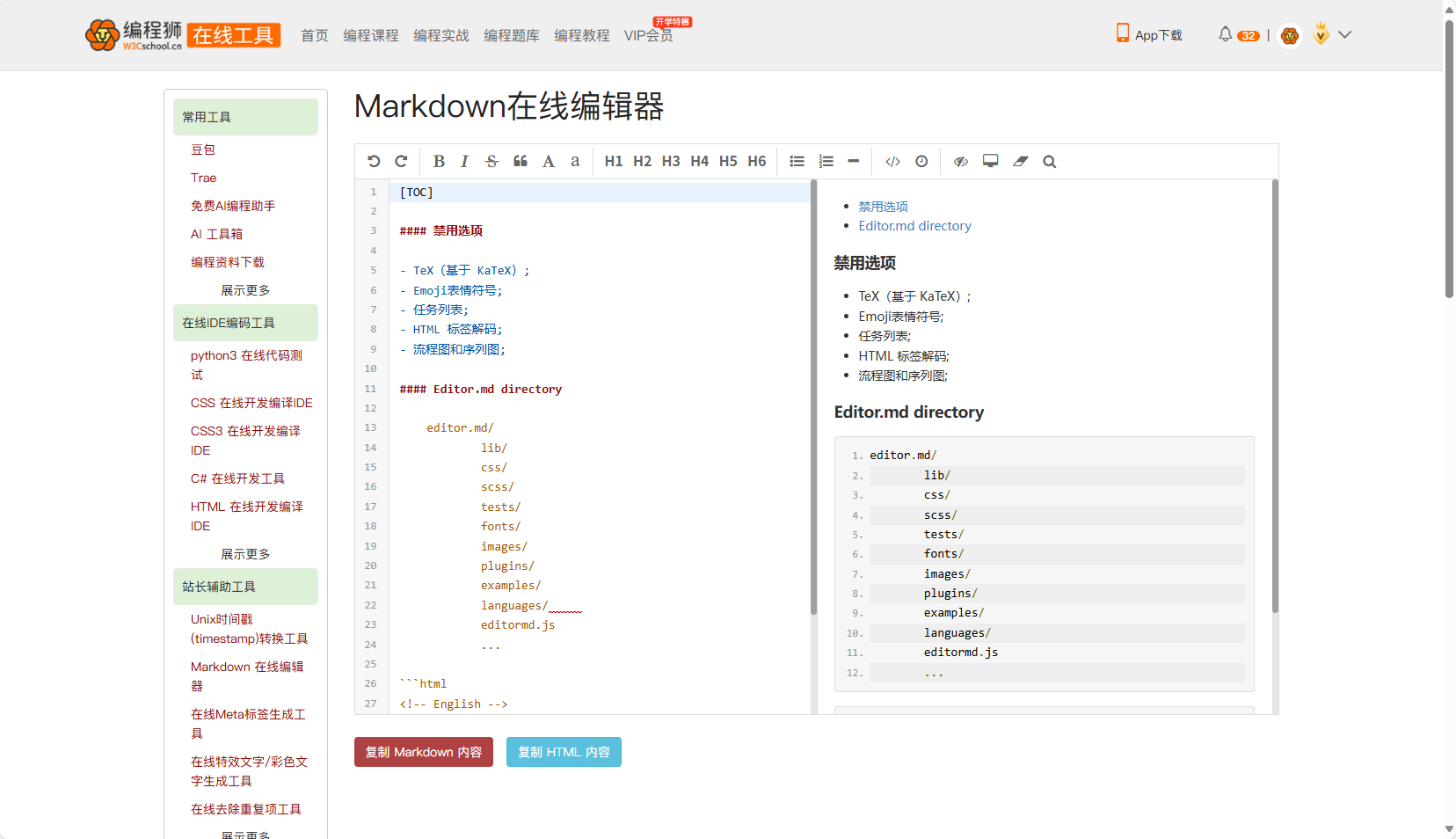Viewport: 1456px width, 839px height.
Task: Click the 站长辅助工具 section header
Action: click(x=245, y=587)
